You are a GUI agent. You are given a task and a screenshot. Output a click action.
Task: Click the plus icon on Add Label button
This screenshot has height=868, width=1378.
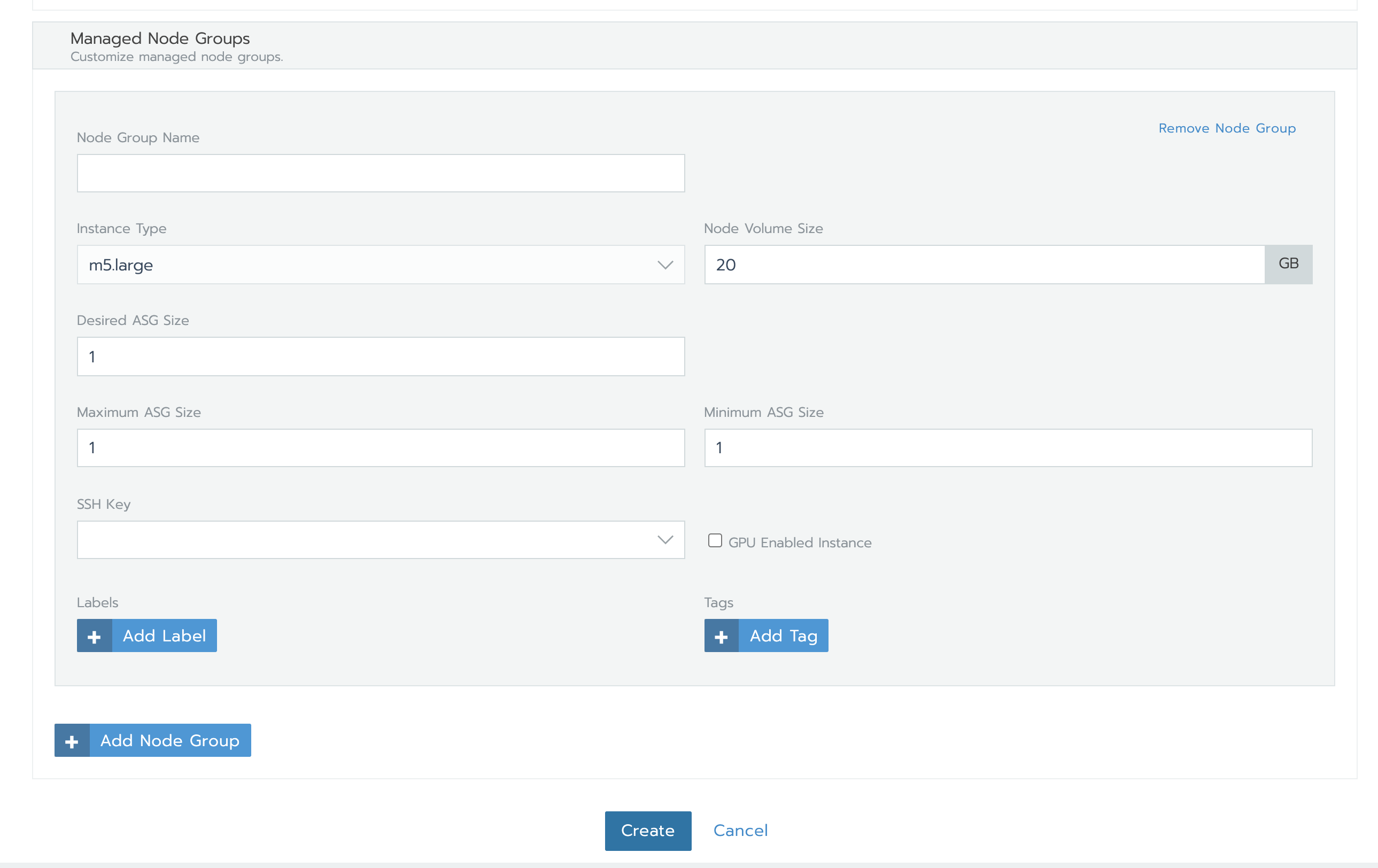[x=95, y=635]
